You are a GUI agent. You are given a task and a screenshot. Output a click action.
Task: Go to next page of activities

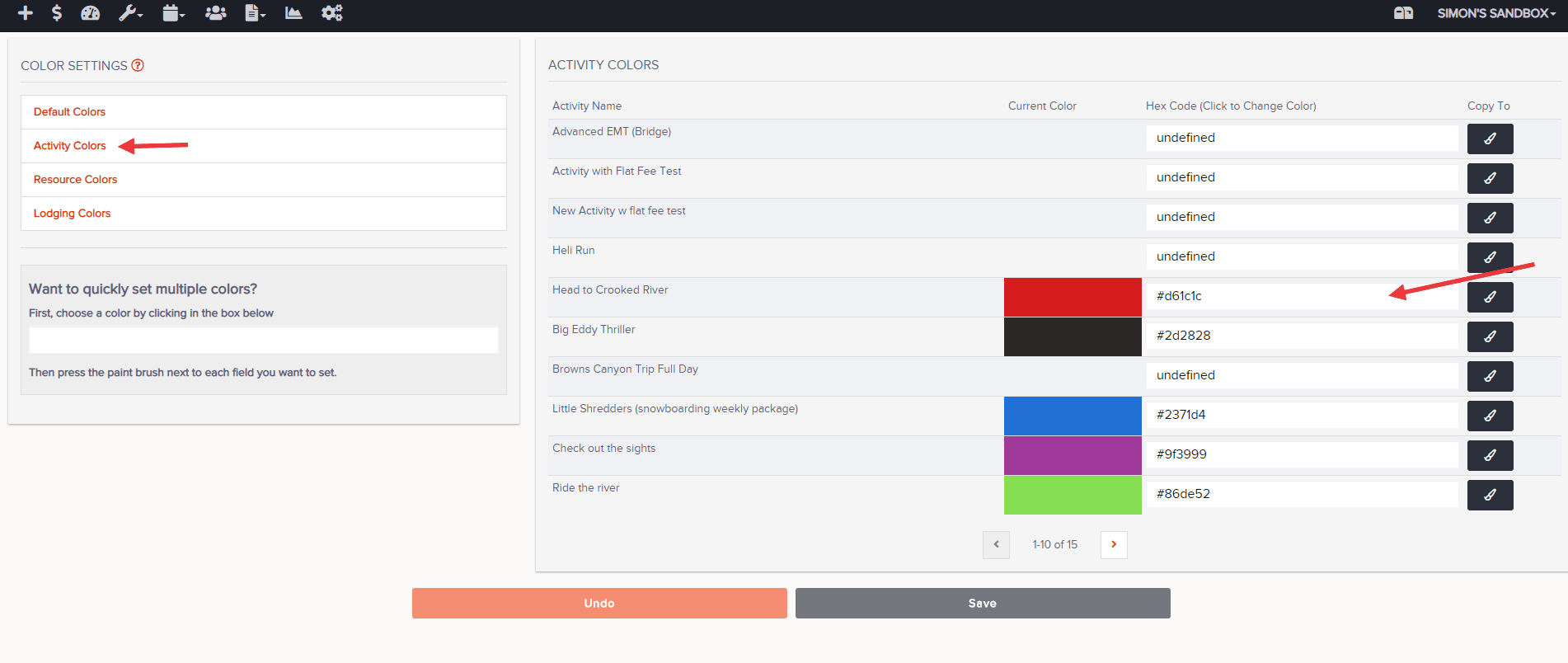pyautogui.click(x=1114, y=544)
